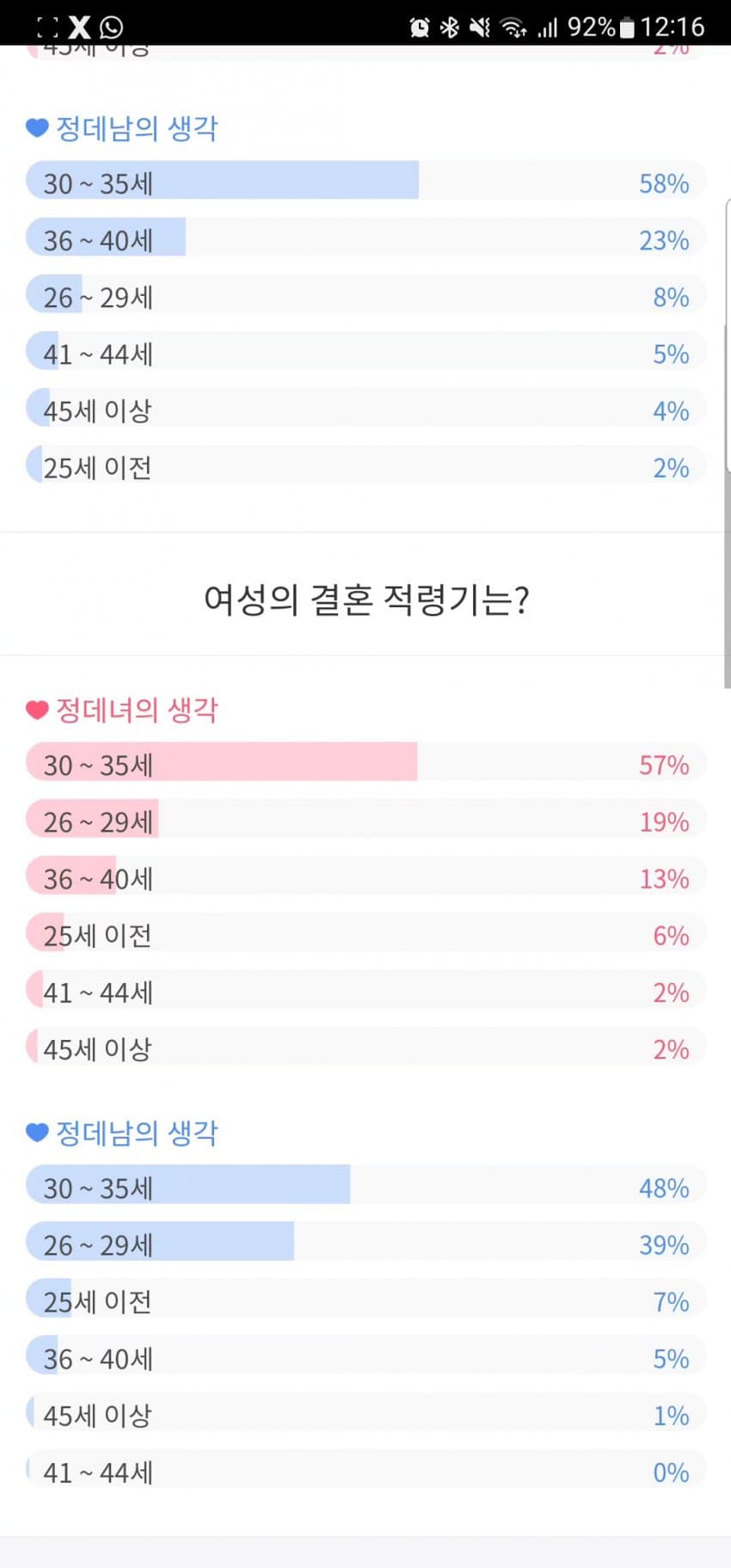Select the 57% pink bar for 30~35세
The width and height of the screenshot is (731, 1568).
[365, 761]
